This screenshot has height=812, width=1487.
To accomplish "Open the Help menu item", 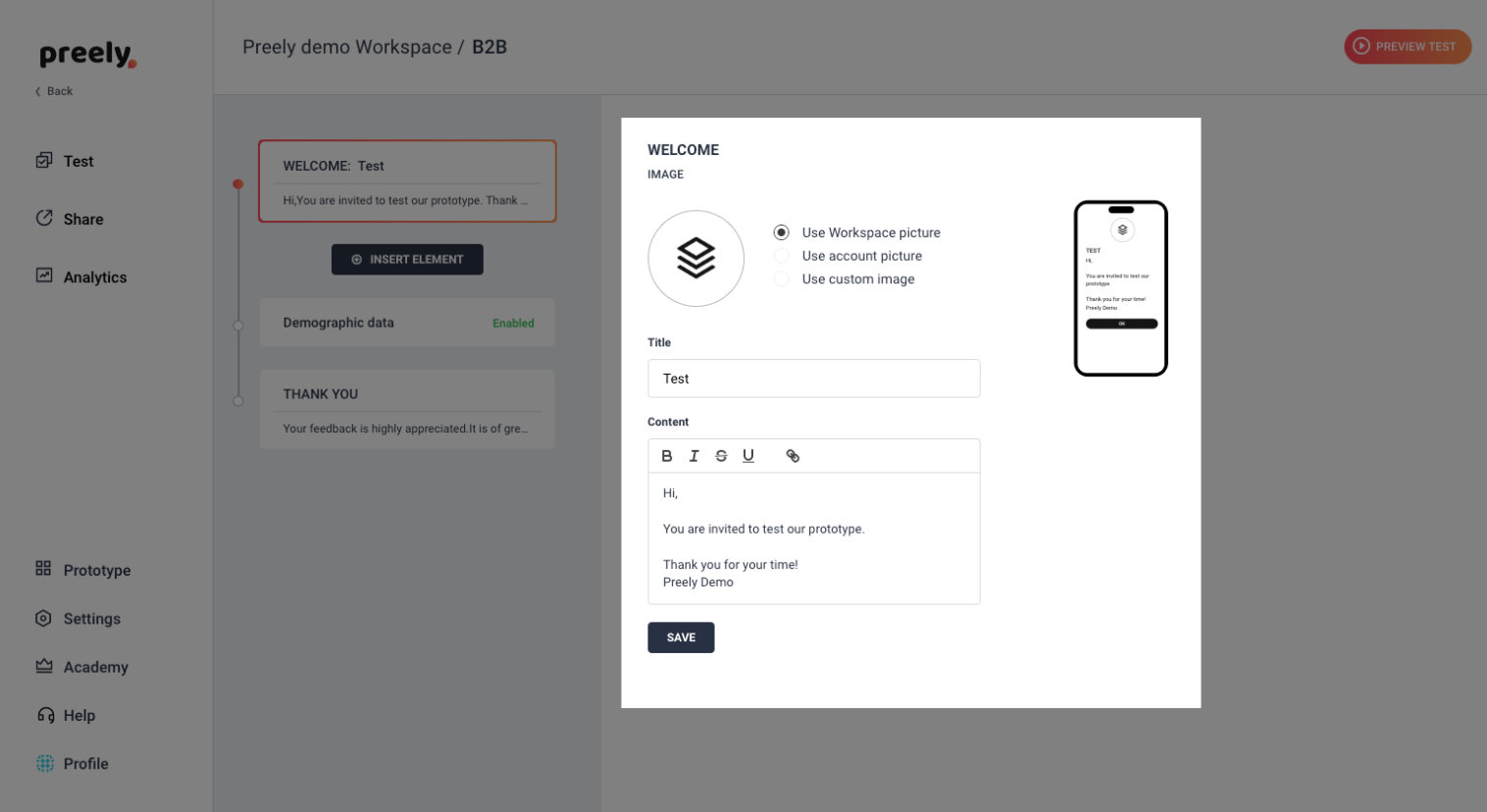I will [66, 715].
